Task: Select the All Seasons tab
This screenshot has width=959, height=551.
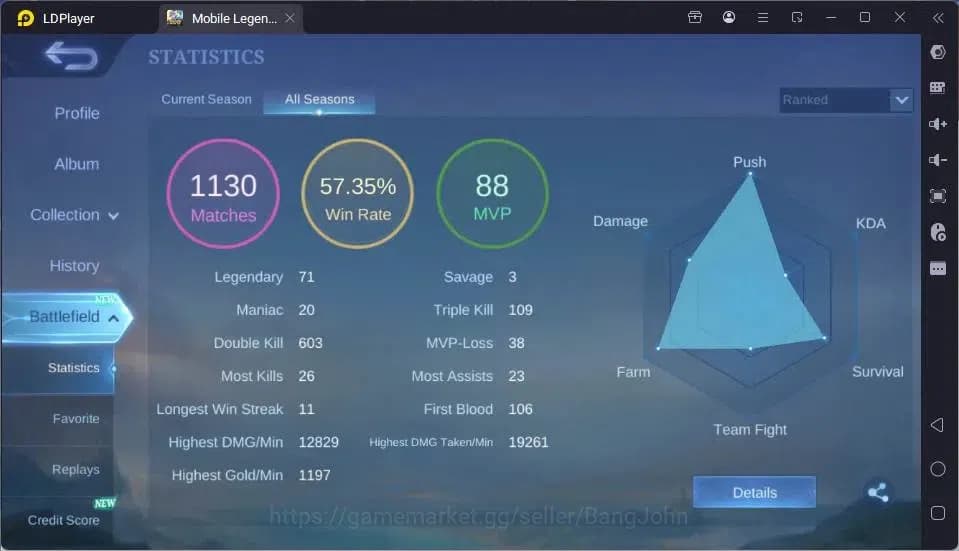Action: click(x=319, y=100)
